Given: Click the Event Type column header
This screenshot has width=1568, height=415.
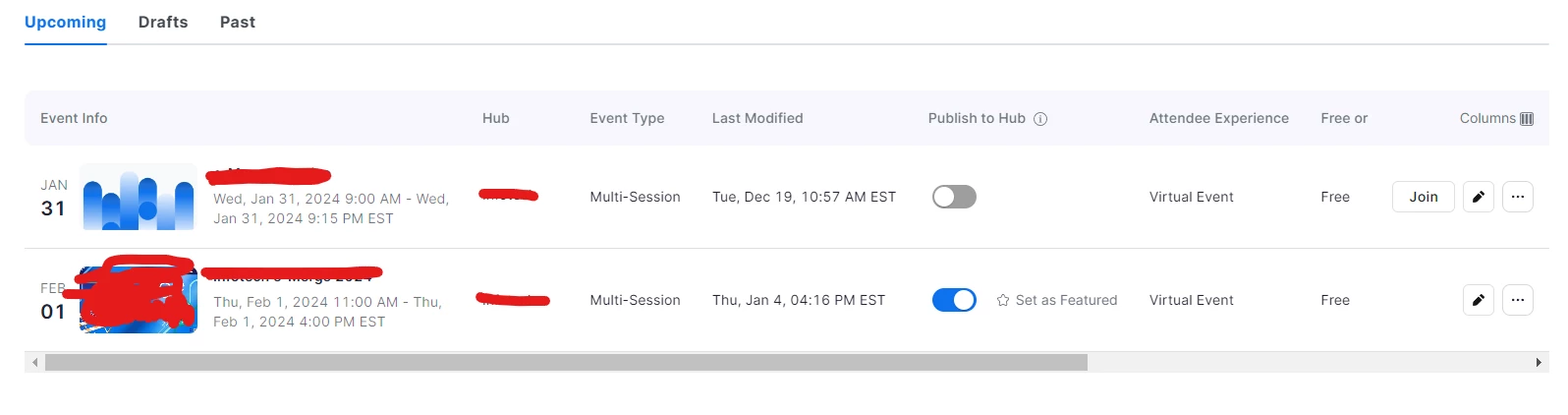Looking at the screenshot, I should (x=627, y=118).
